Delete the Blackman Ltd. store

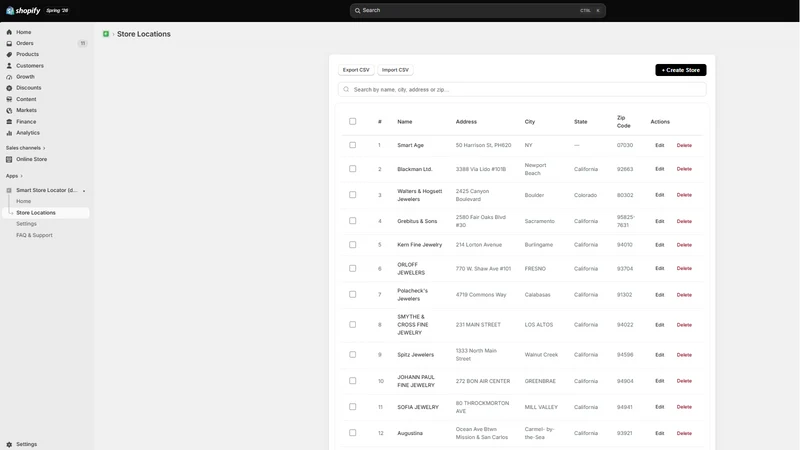point(684,169)
